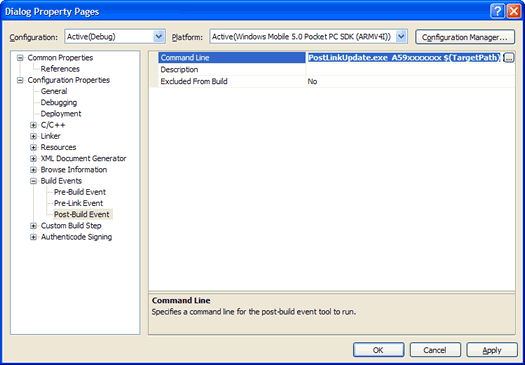Select the Linker label
This screenshot has width=525, height=365.
coord(51,136)
